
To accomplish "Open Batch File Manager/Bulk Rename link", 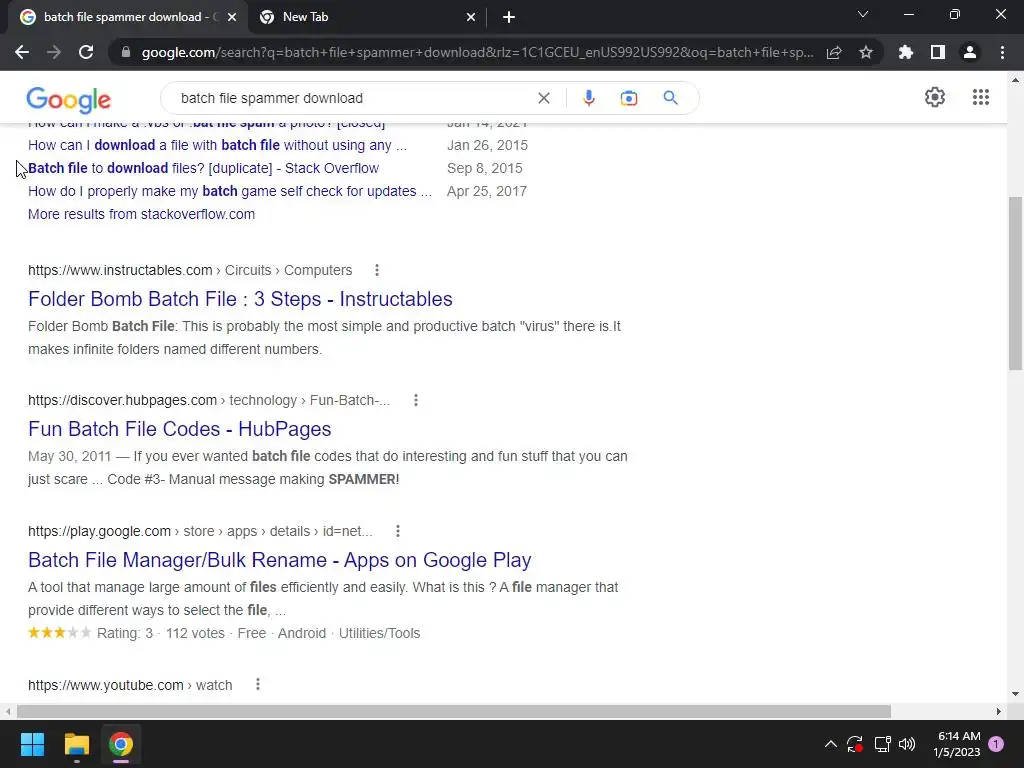I will pyautogui.click(x=280, y=560).
